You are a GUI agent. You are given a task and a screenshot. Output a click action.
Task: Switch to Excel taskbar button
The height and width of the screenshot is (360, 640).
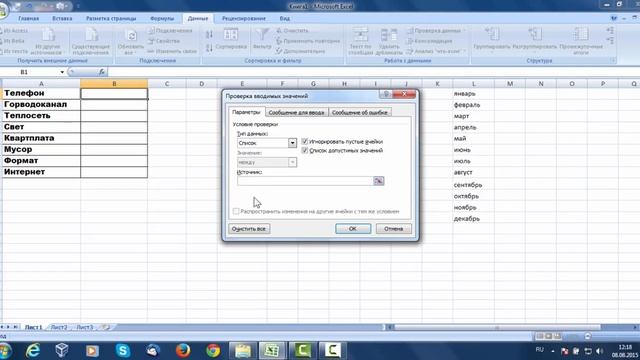tap(272, 350)
